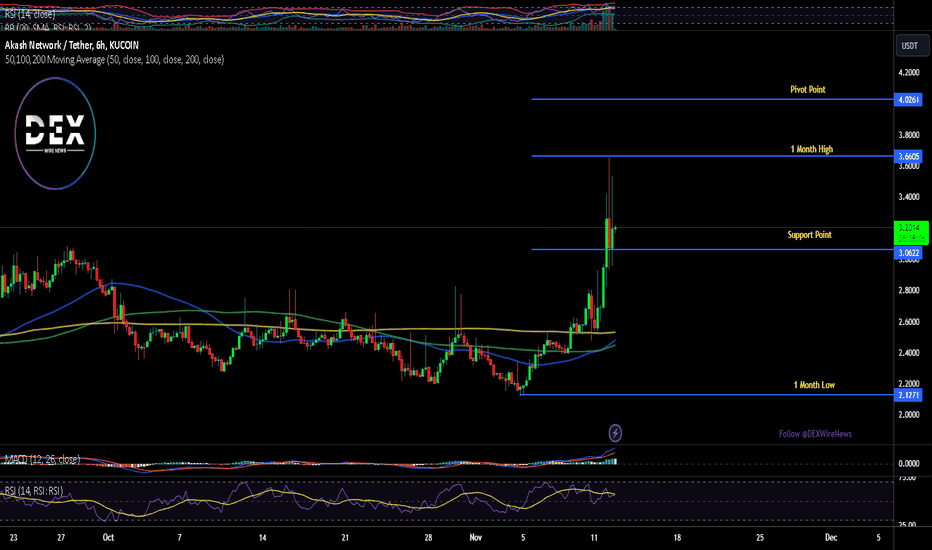The height and width of the screenshot is (550, 932).
Task: Select the MACD (12, 26, close) legend
Action: tap(42, 459)
